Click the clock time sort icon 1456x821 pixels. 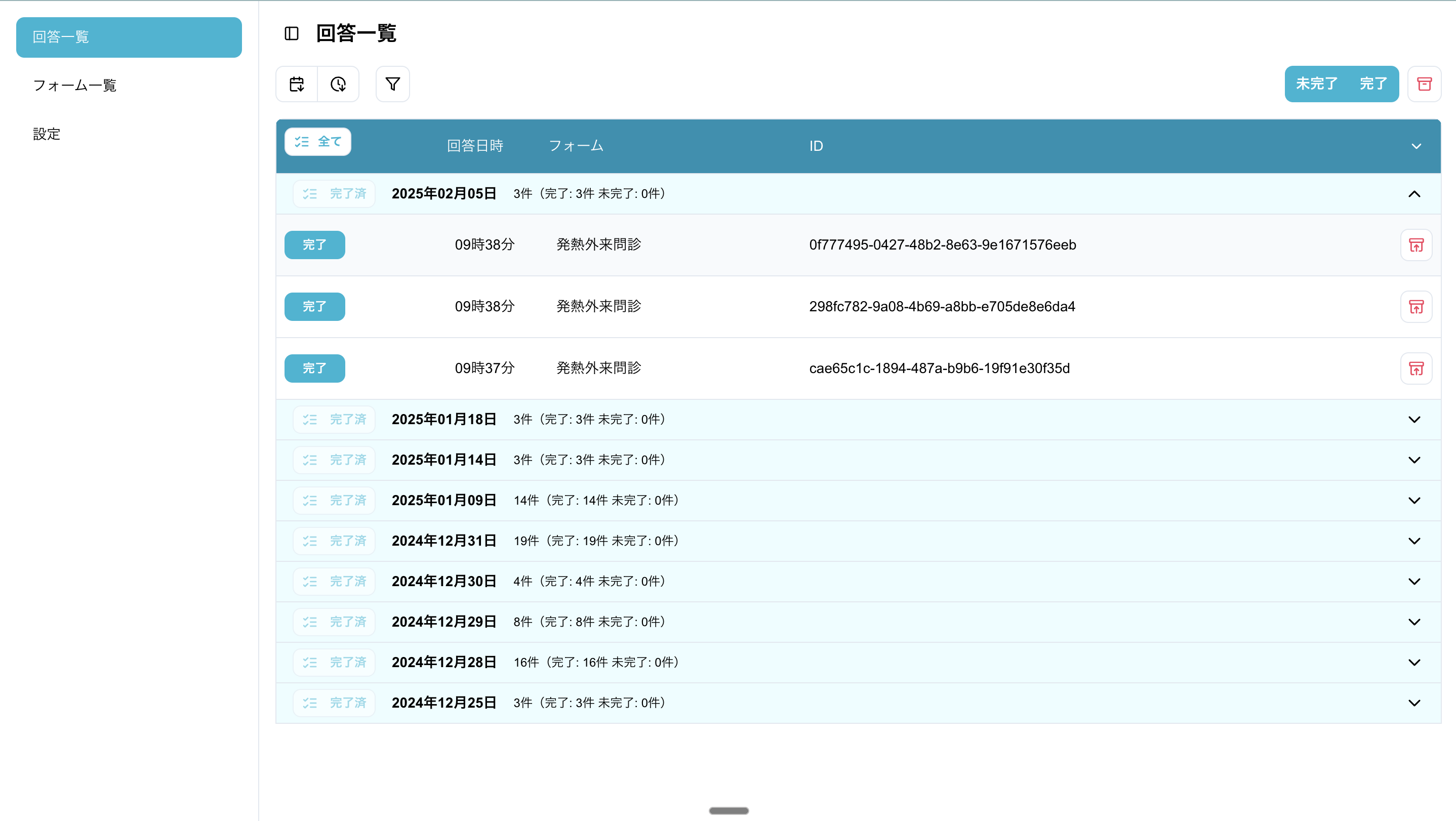338,84
